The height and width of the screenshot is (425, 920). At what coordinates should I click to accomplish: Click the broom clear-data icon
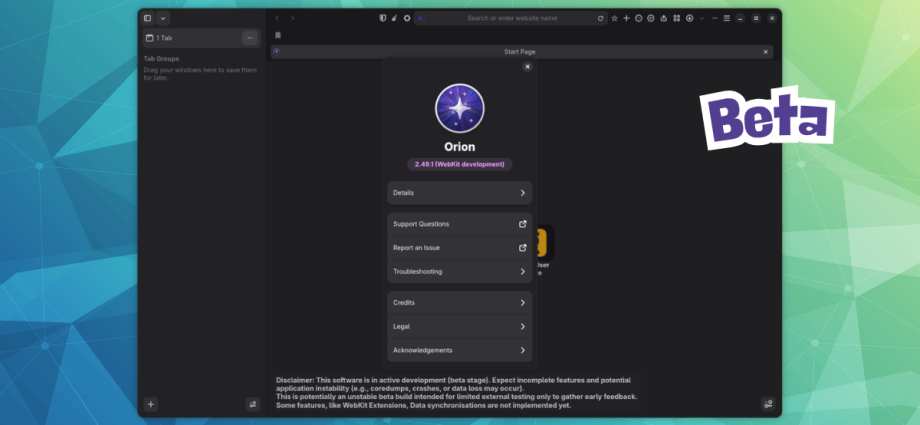[394, 18]
